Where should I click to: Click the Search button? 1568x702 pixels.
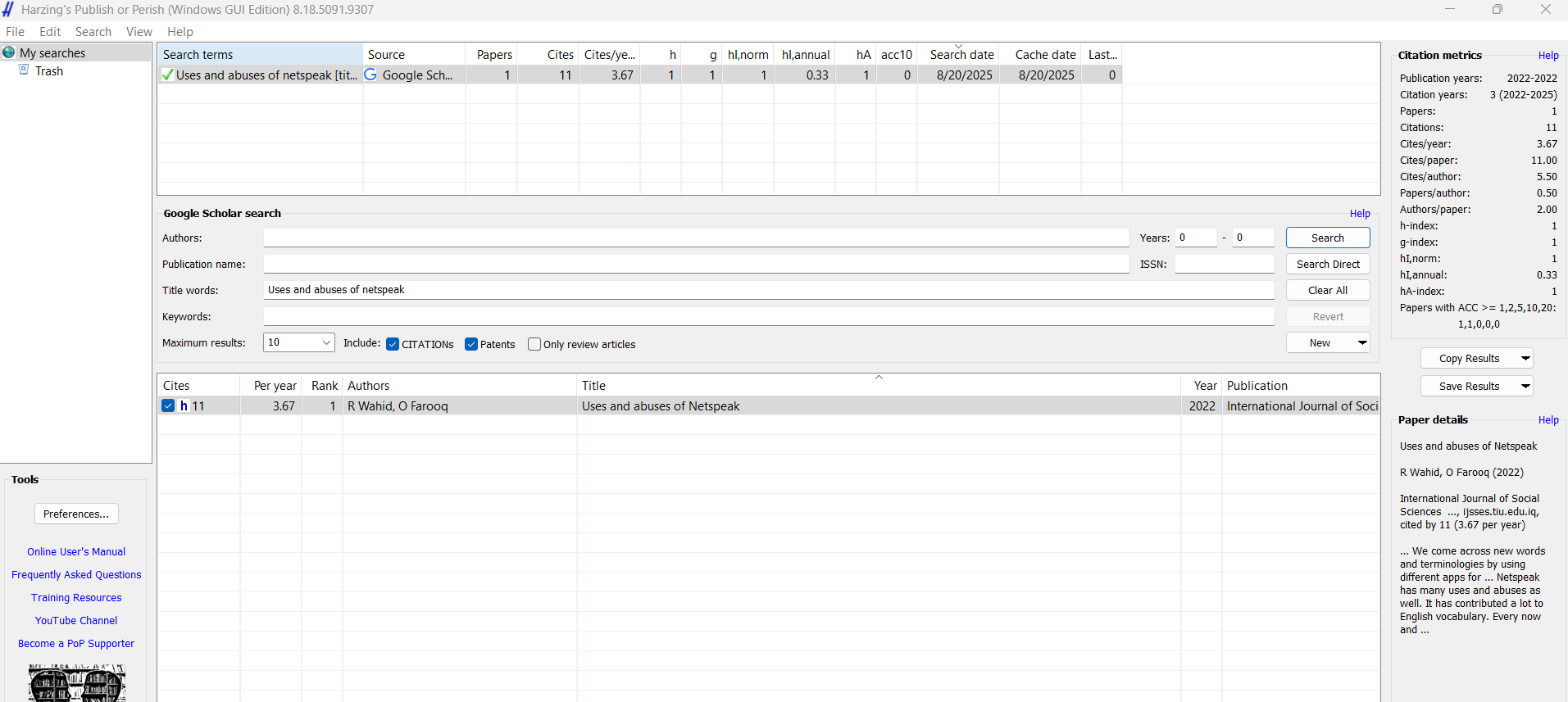pyautogui.click(x=1328, y=238)
